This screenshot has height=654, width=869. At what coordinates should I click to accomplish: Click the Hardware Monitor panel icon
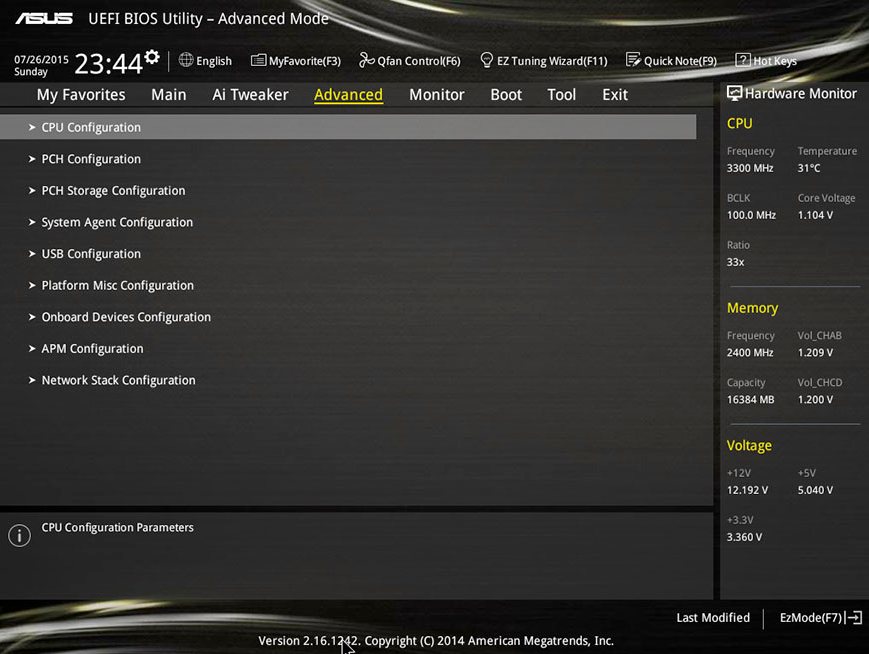736,93
